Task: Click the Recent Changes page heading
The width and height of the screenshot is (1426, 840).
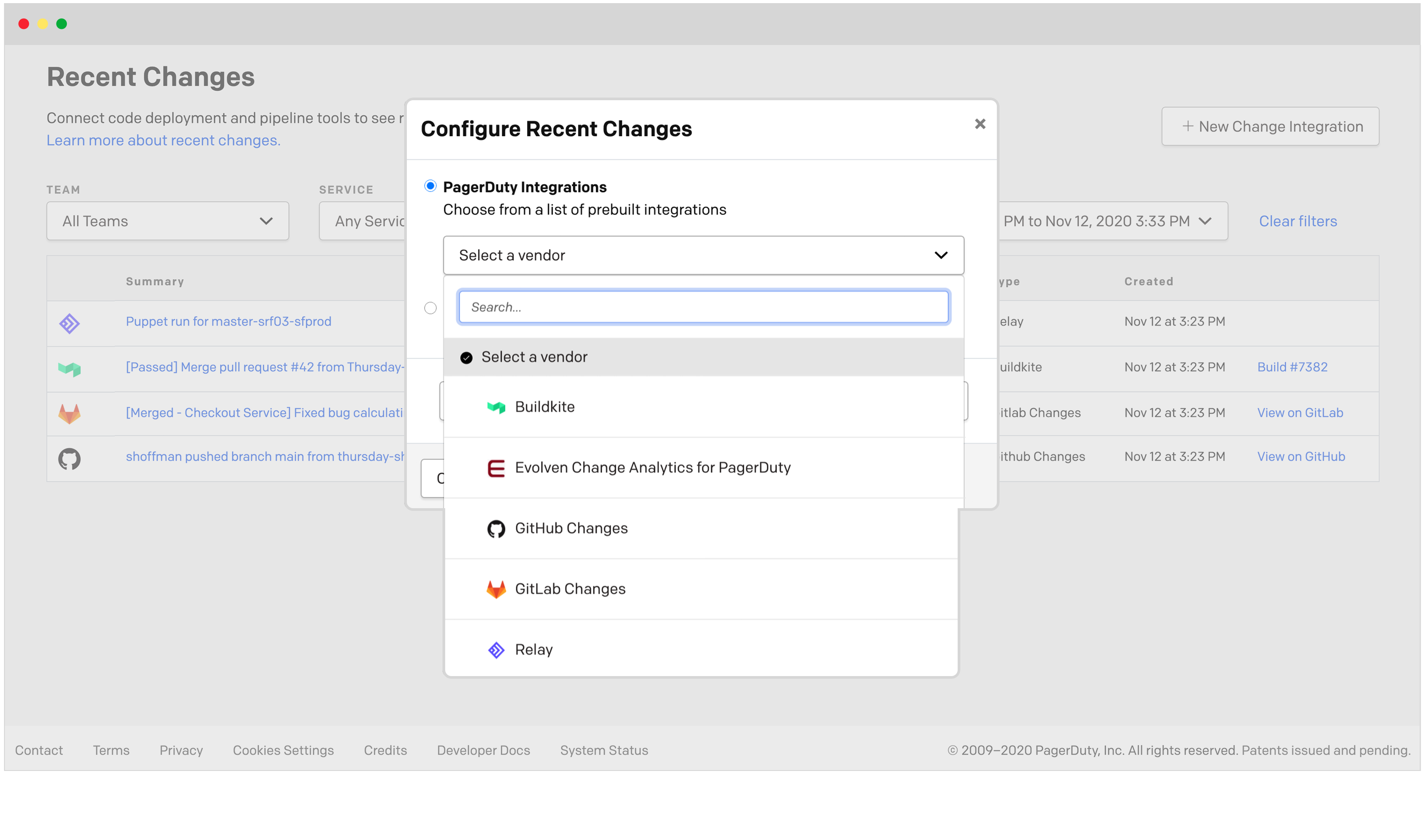Action: click(x=151, y=77)
